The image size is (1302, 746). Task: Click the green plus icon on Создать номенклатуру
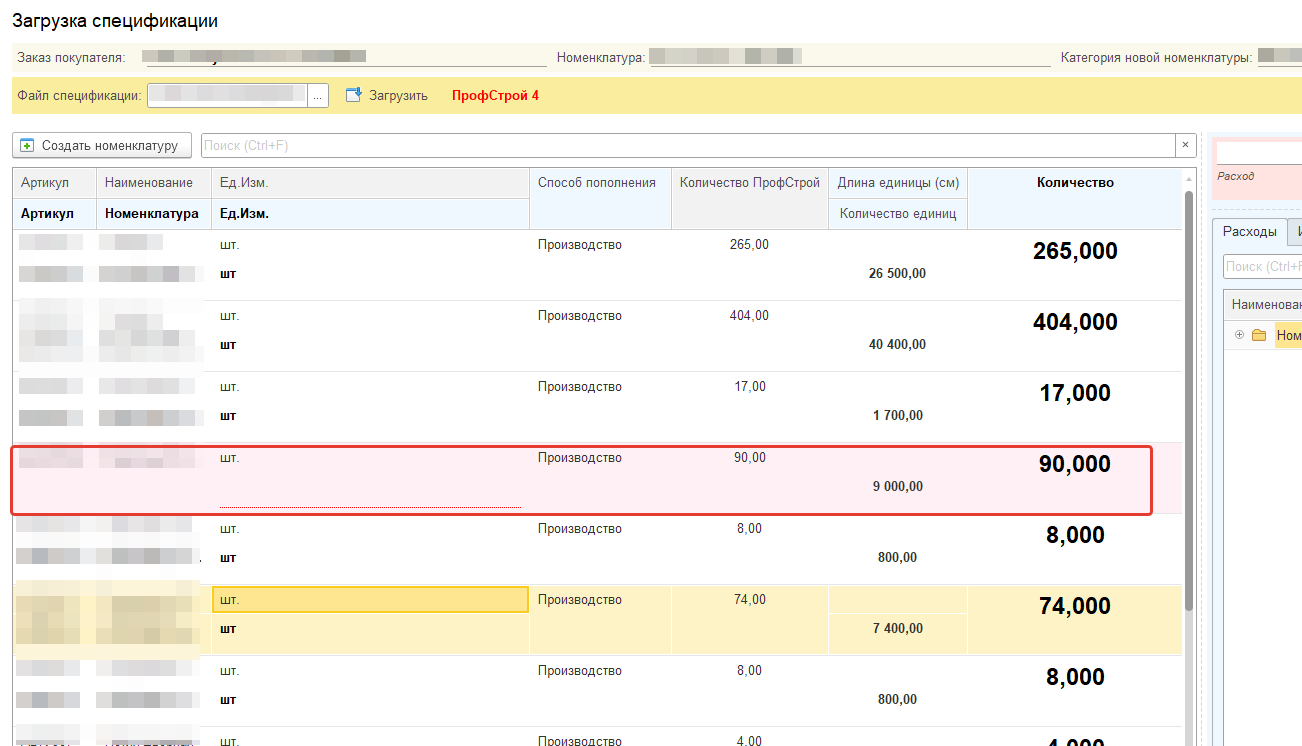pyautogui.click(x=27, y=145)
